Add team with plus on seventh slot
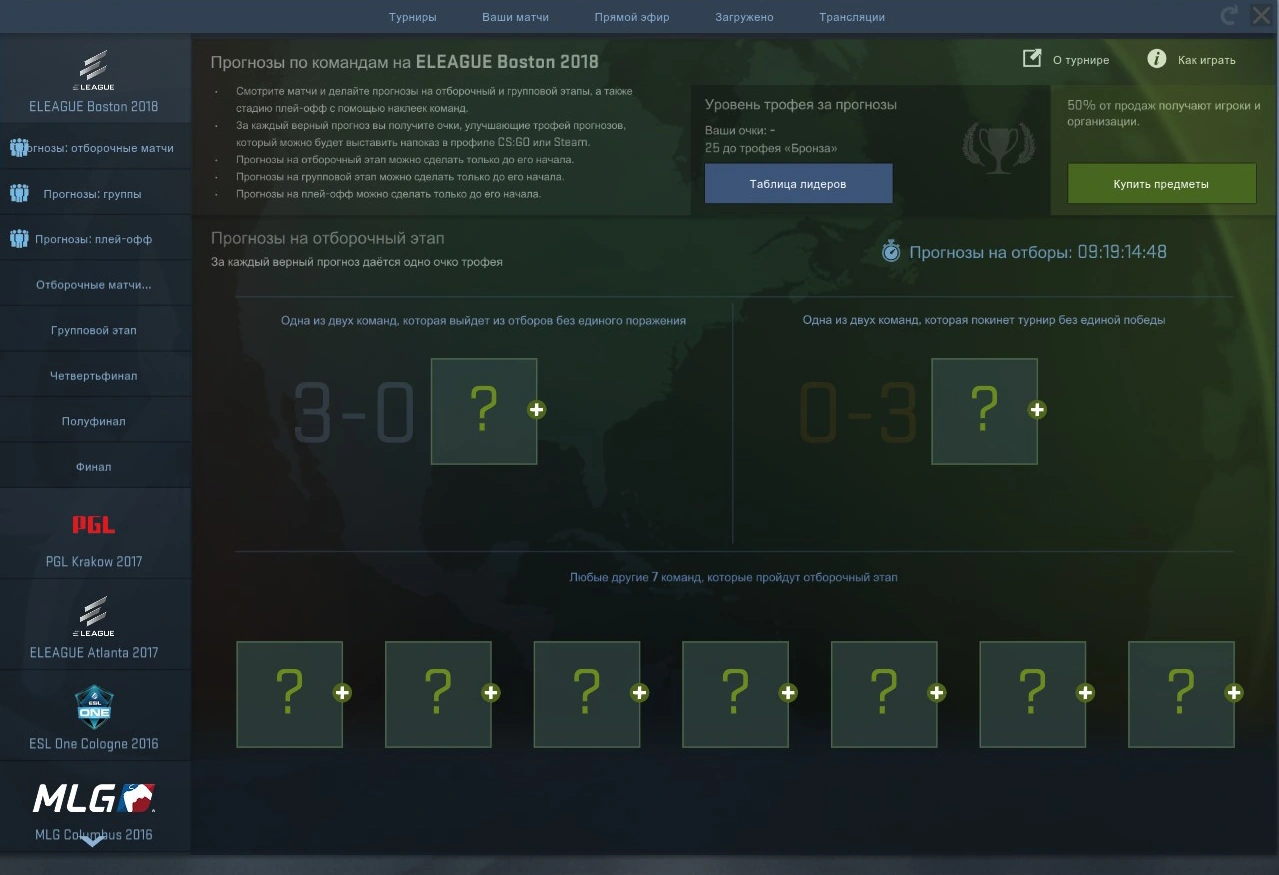1279x875 pixels. pyautogui.click(x=1234, y=692)
